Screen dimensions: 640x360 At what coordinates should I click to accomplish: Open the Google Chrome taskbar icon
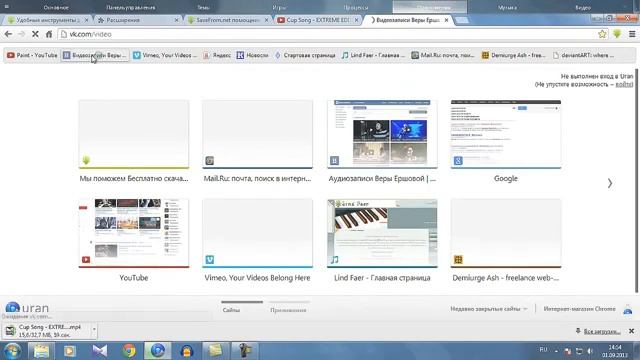(129, 351)
